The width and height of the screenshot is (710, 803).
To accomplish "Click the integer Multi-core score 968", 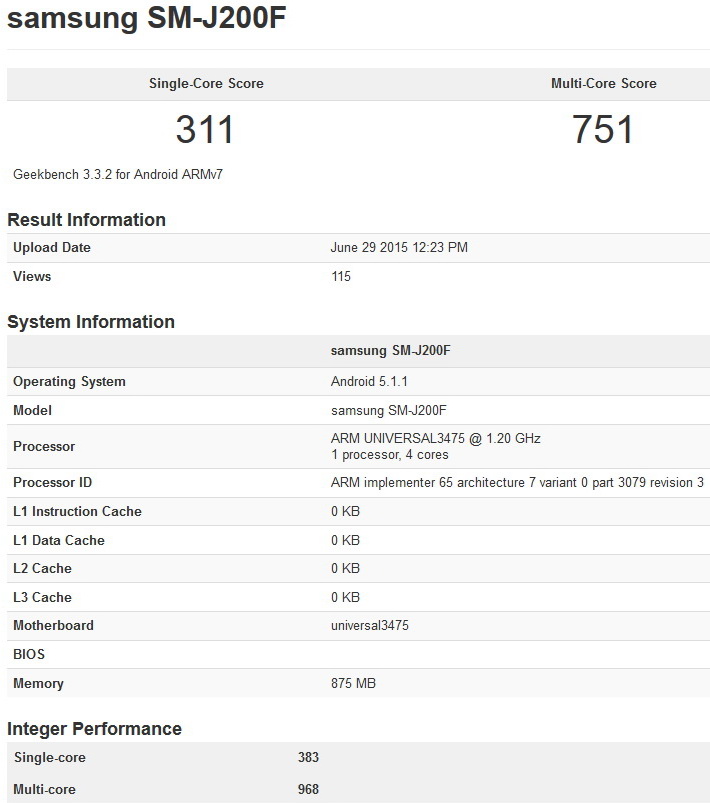I will [308, 790].
